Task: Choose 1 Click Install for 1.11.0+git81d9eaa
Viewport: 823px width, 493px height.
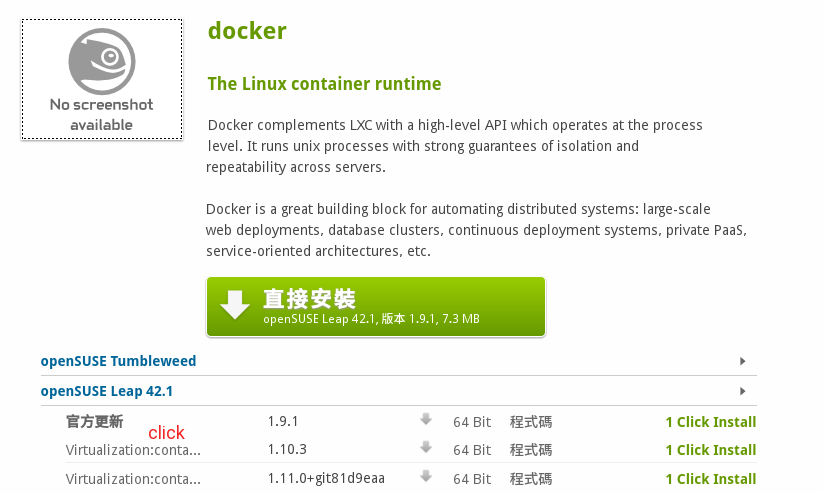Action: [711, 479]
